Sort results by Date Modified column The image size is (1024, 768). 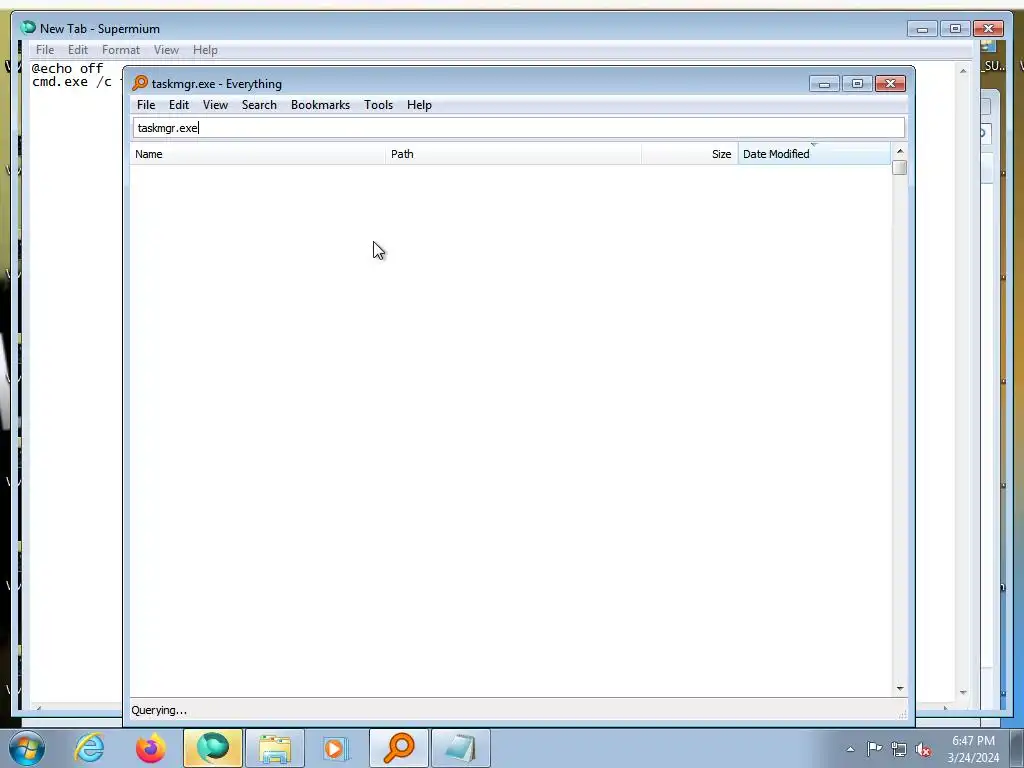click(814, 154)
